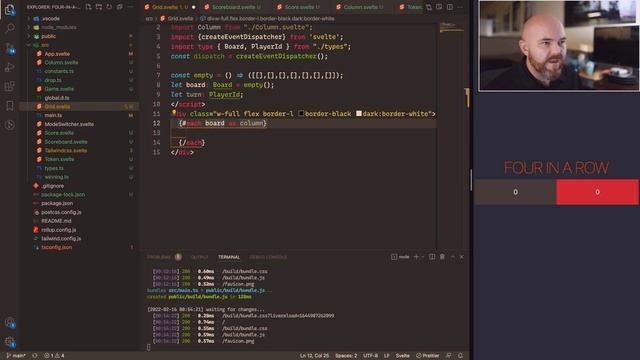
Task: Open drop.ts in the file tree
Action: [53, 80]
